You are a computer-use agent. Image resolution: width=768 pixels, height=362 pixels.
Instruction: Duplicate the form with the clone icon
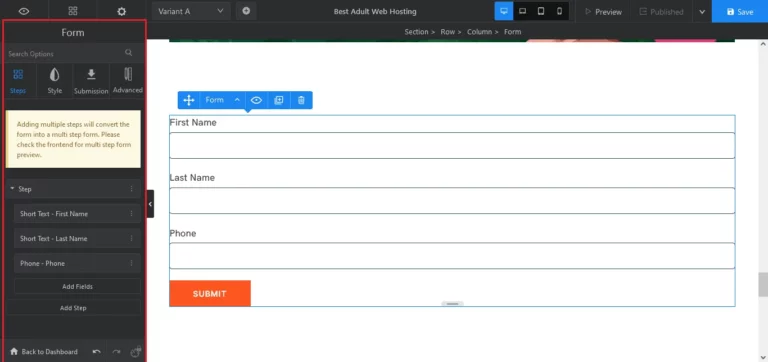click(x=279, y=100)
